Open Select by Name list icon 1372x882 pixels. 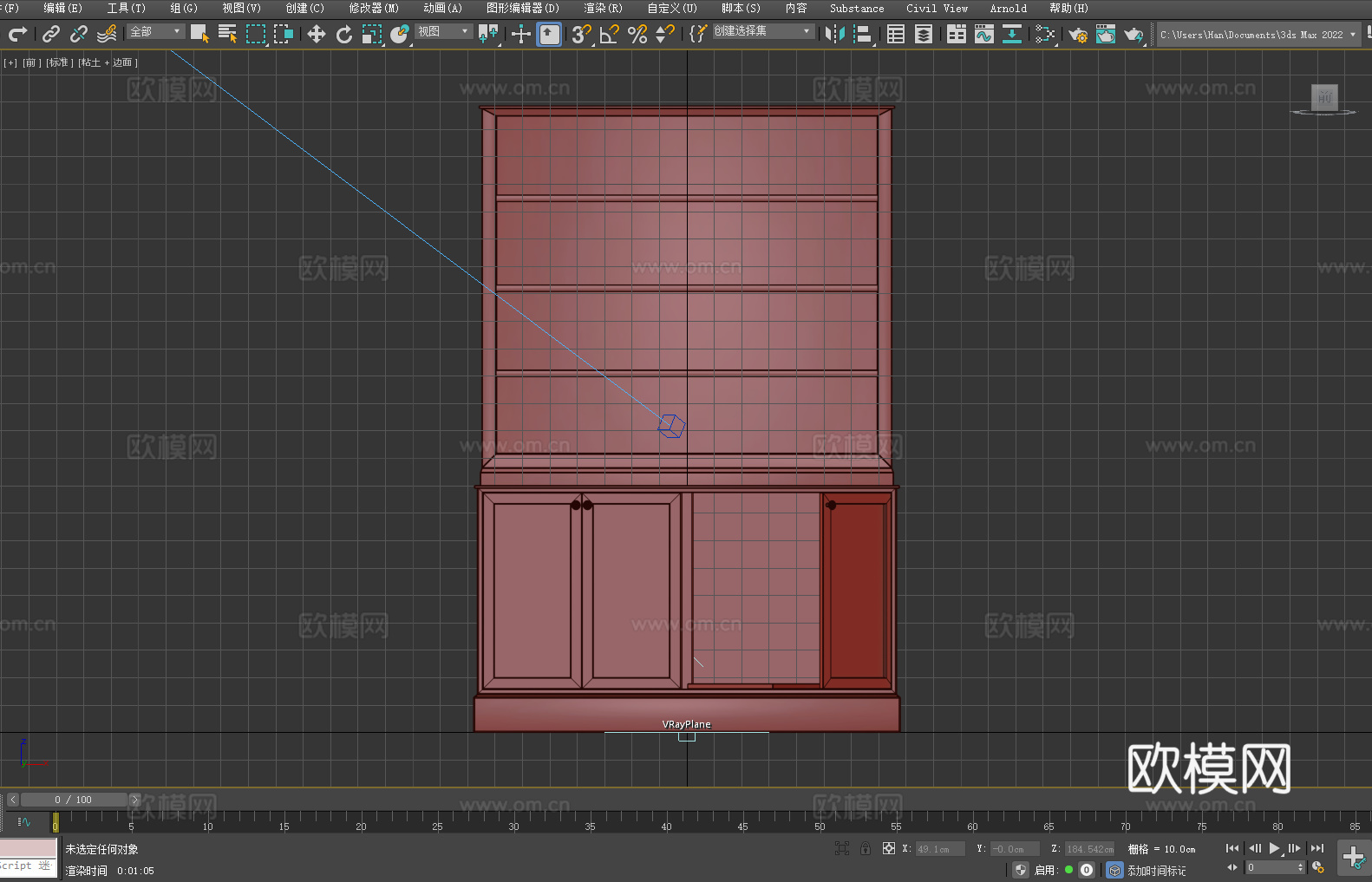tap(227, 34)
